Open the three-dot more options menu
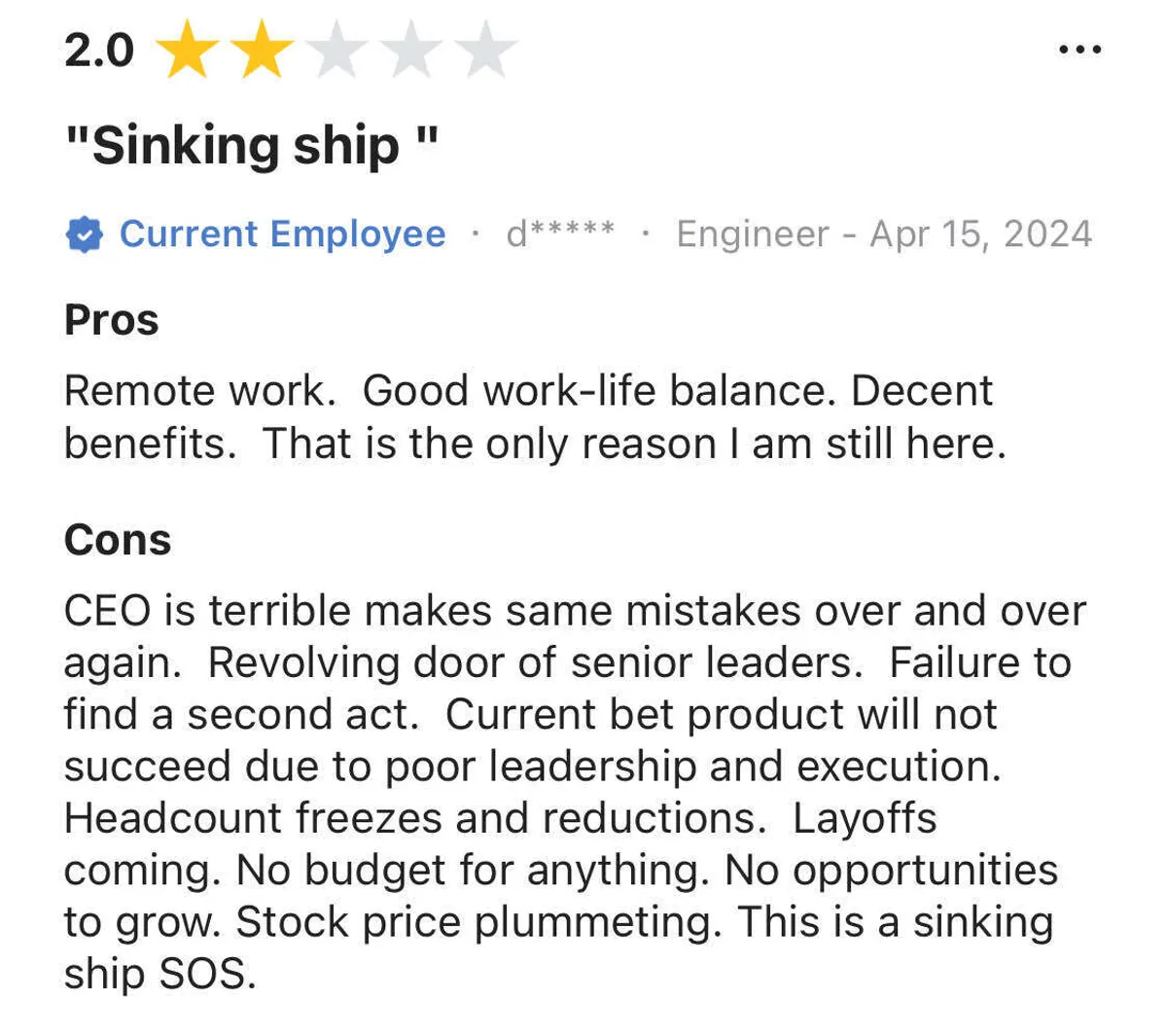The width and height of the screenshot is (1167, 1036). coord(1079,49)
